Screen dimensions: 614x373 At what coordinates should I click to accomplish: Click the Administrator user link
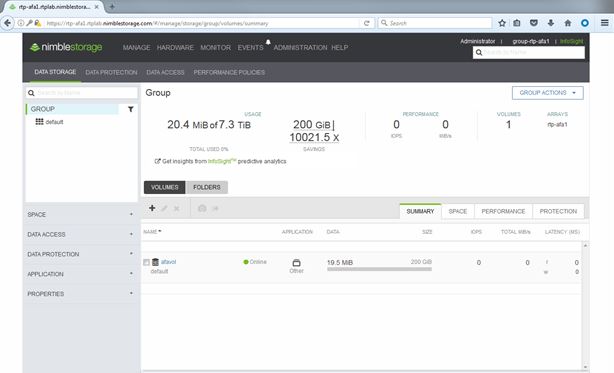point(477,41)
